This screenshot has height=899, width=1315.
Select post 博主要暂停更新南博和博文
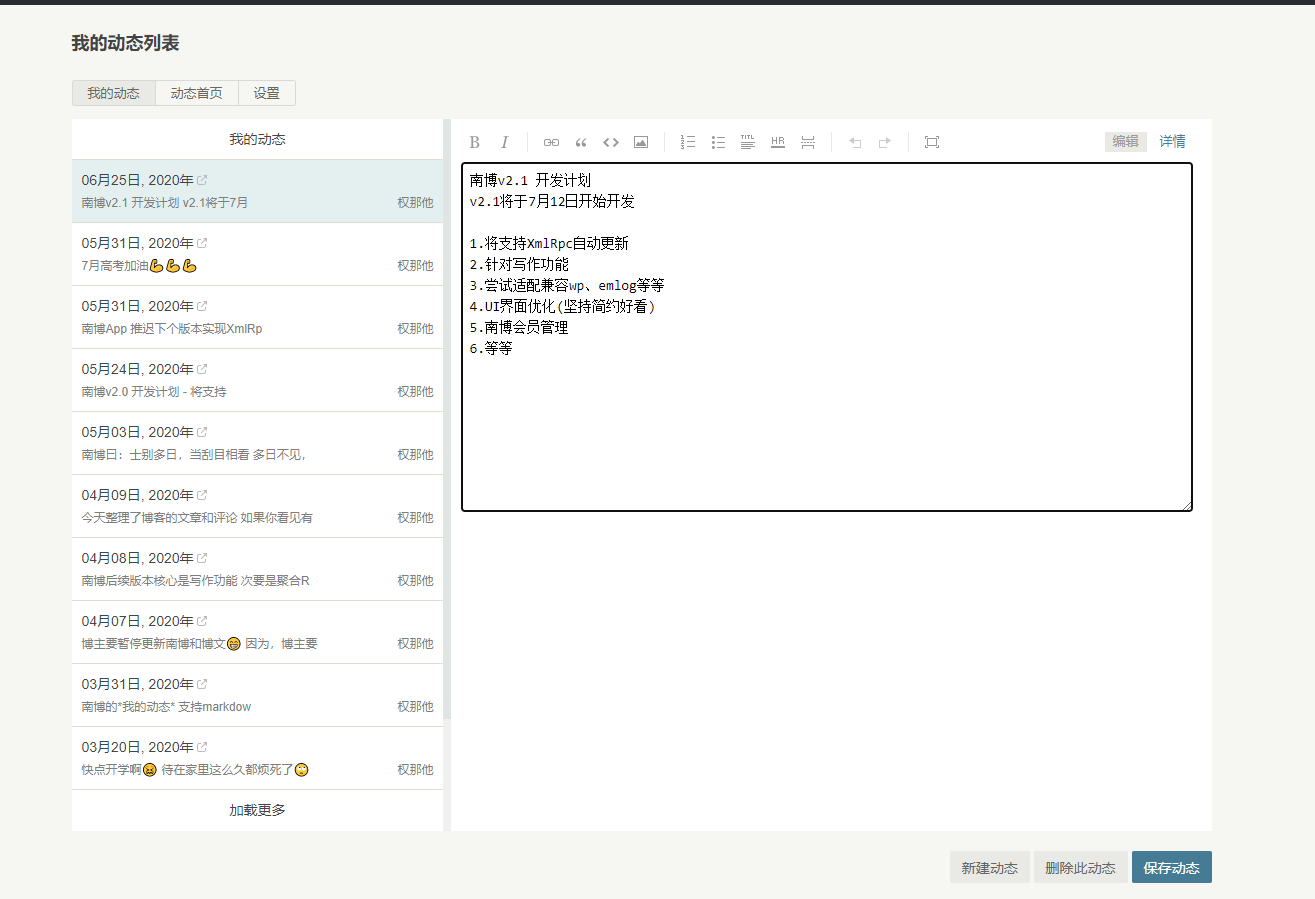(x=257, y=632)
